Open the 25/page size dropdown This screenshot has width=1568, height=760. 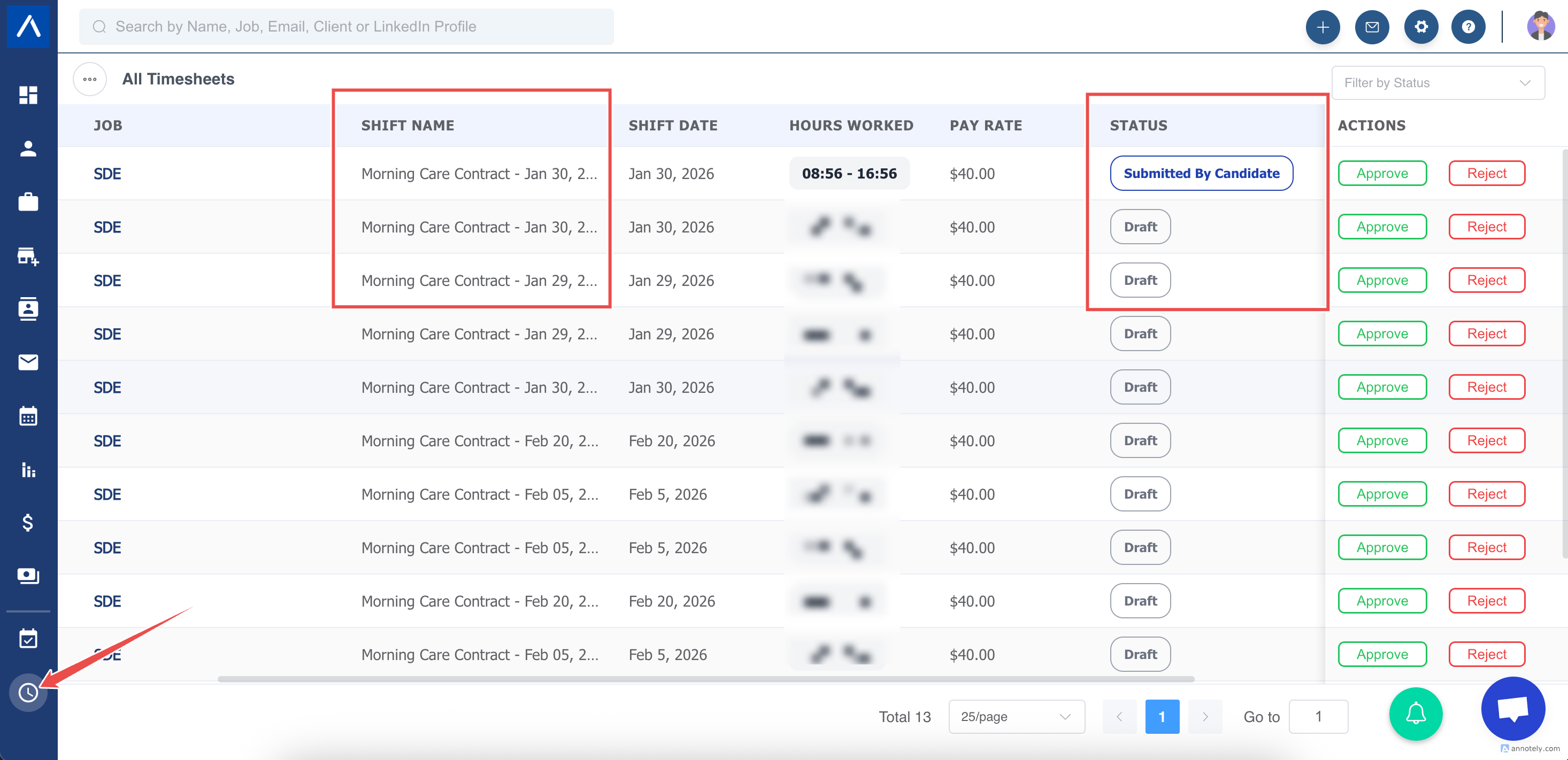tap(1016, 717)
